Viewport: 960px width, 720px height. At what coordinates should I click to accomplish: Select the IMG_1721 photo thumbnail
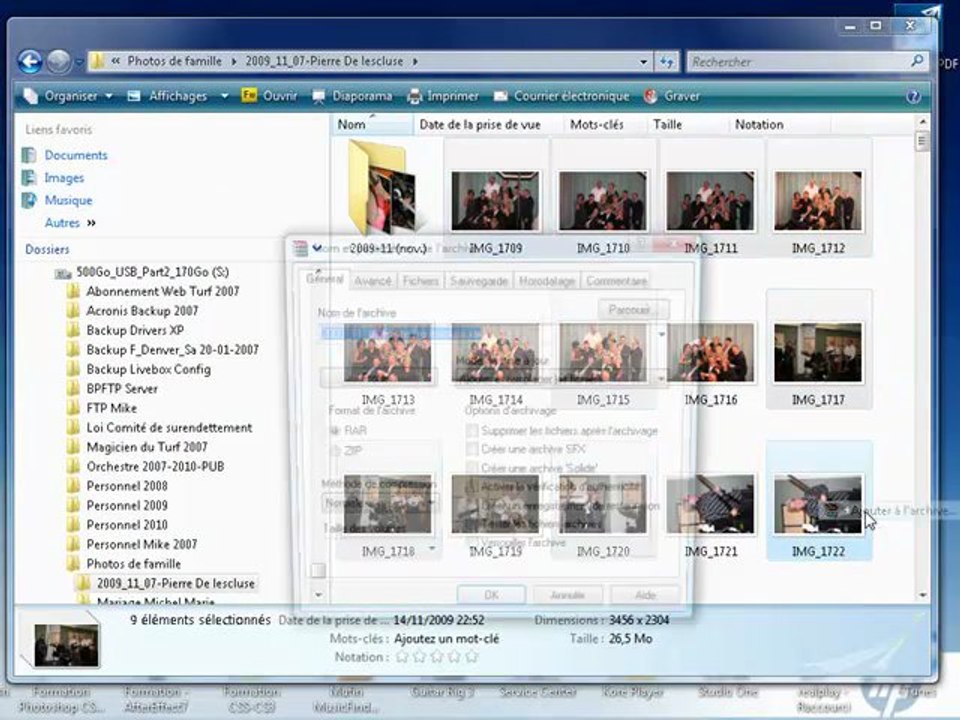710,504
